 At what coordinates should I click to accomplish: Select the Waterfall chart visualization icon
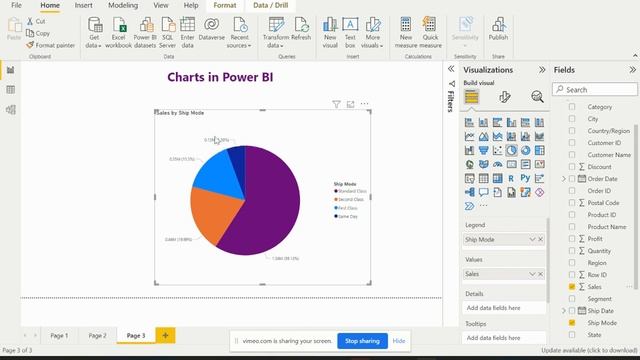pos(469,150)
